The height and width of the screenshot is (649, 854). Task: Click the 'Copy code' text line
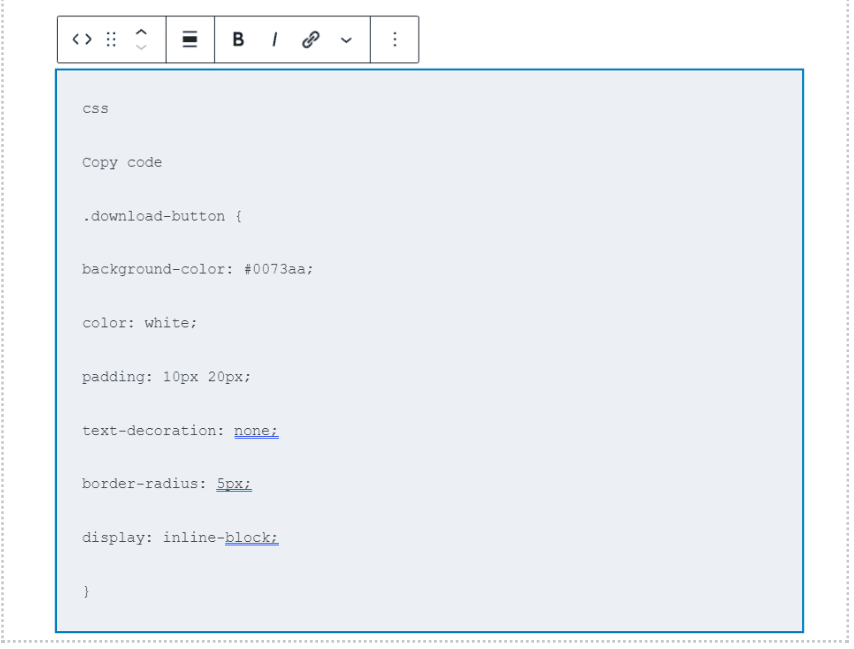click(122, 162)
